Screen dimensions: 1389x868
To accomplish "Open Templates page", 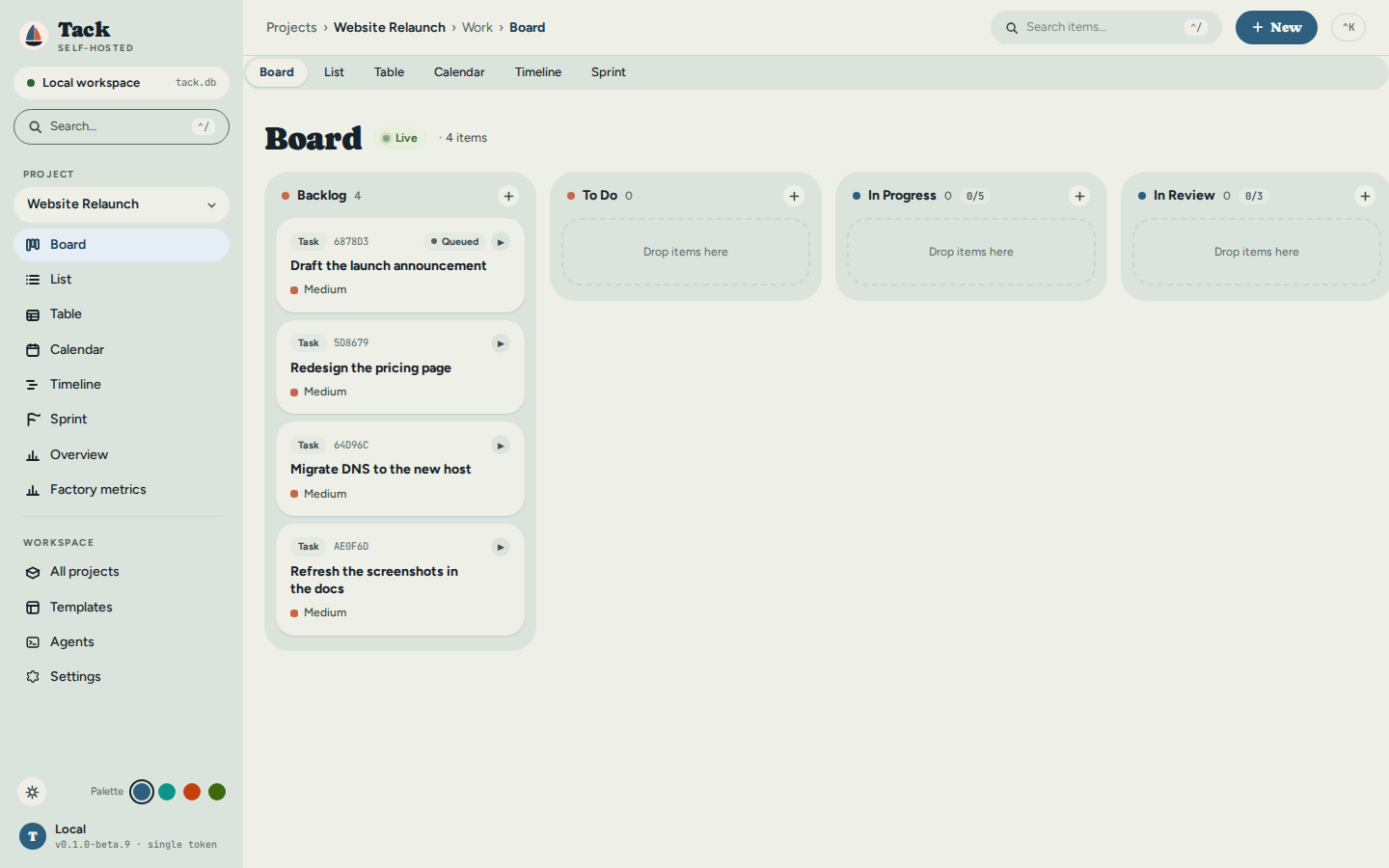I will [x=122, y=608].
